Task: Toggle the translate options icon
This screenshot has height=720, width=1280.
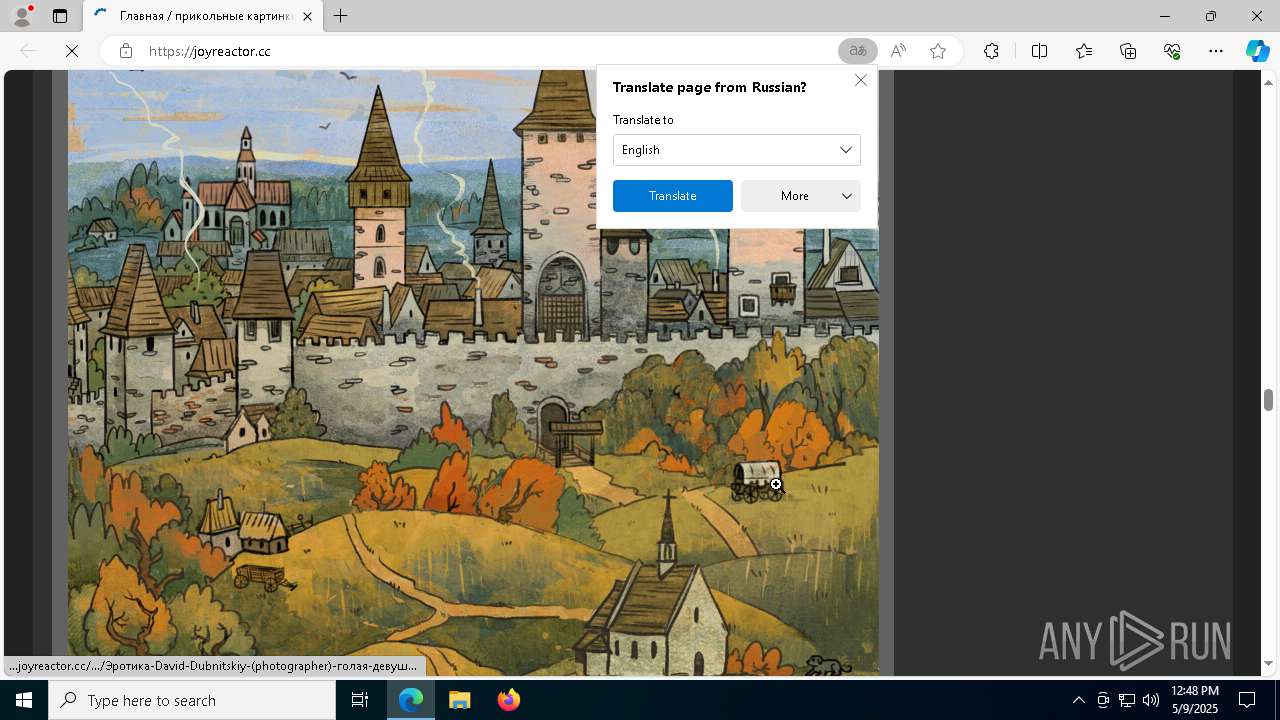Action: (x=857, y=51)
